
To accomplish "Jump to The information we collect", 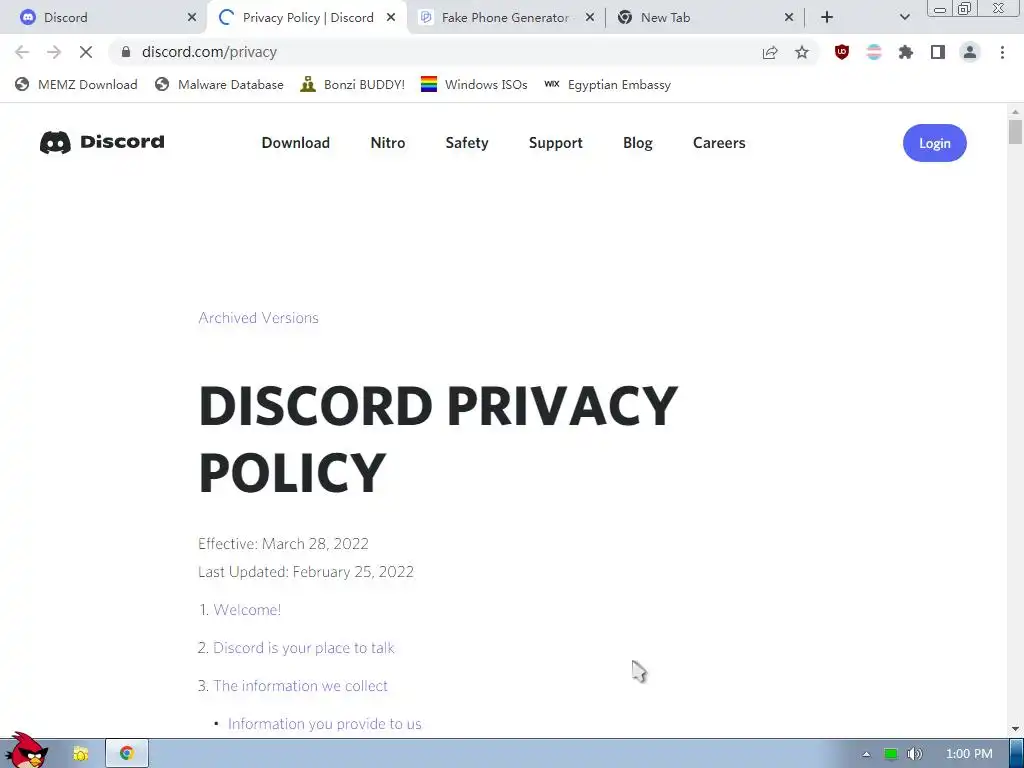I will pos(300,685).
